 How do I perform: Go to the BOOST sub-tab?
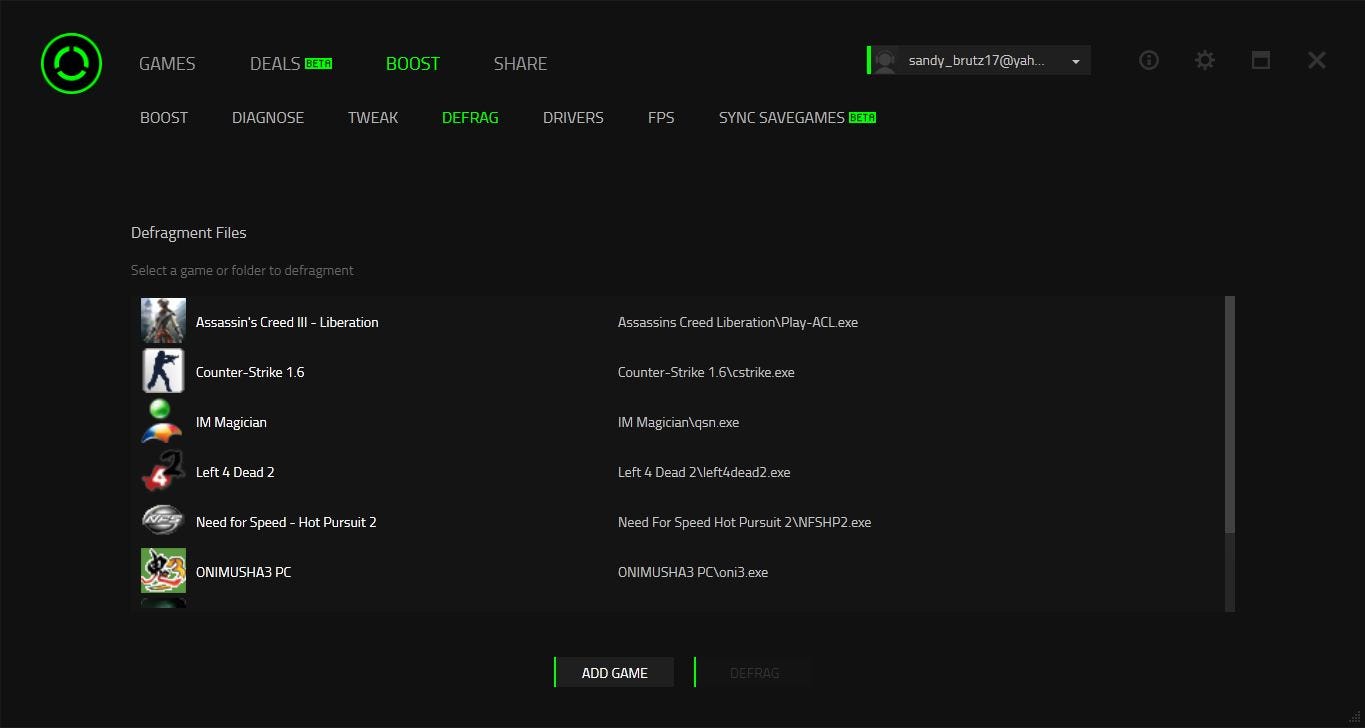point(164,117)
